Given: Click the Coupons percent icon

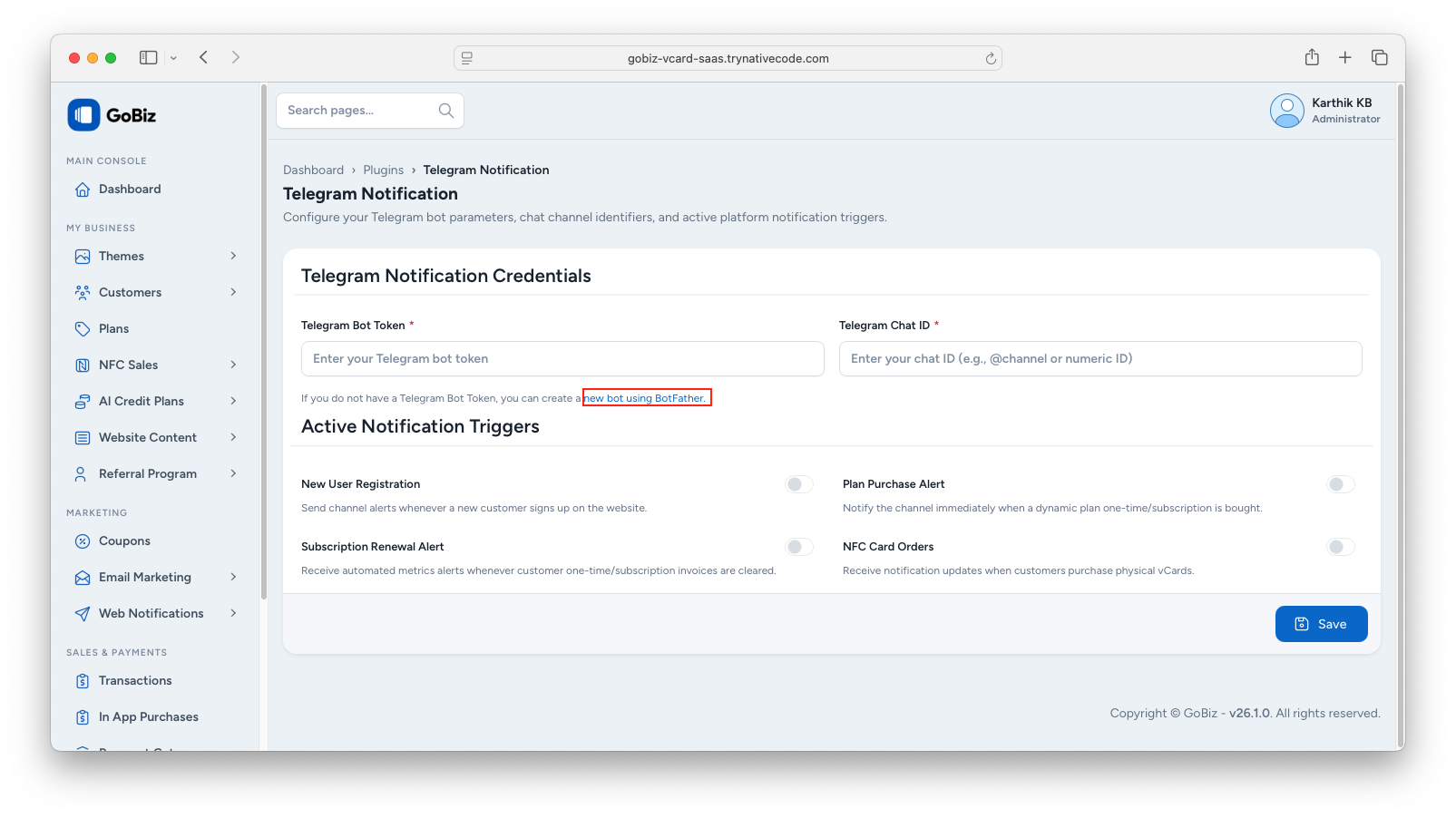Looking at the screenshot, I should click(x=83, y=541).
